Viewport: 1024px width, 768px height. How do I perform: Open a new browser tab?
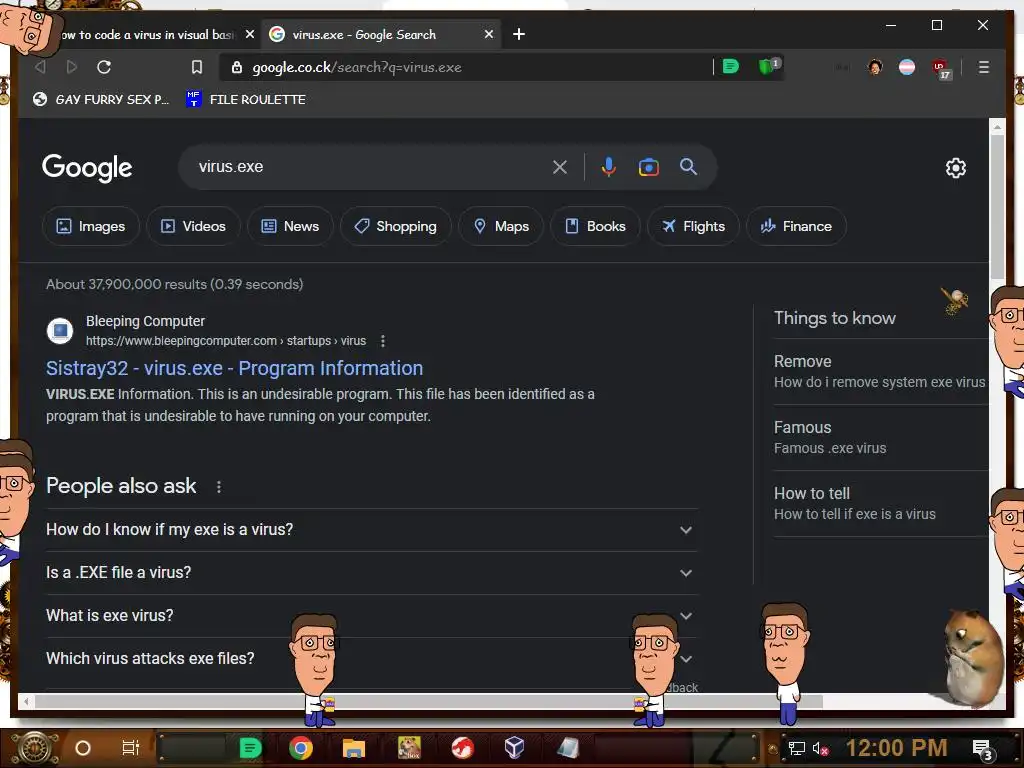click(519, 34)
